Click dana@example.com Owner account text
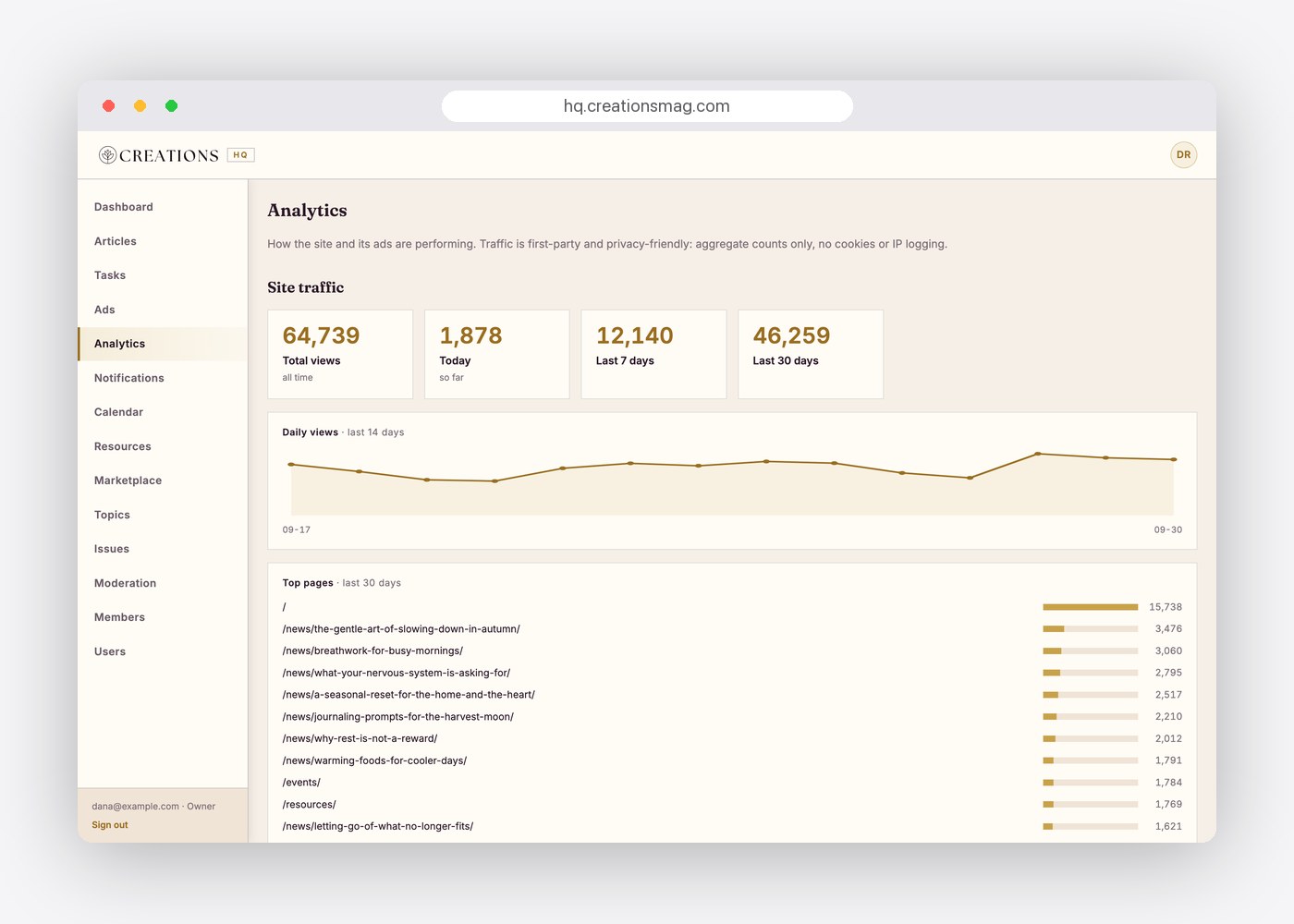 153,807
